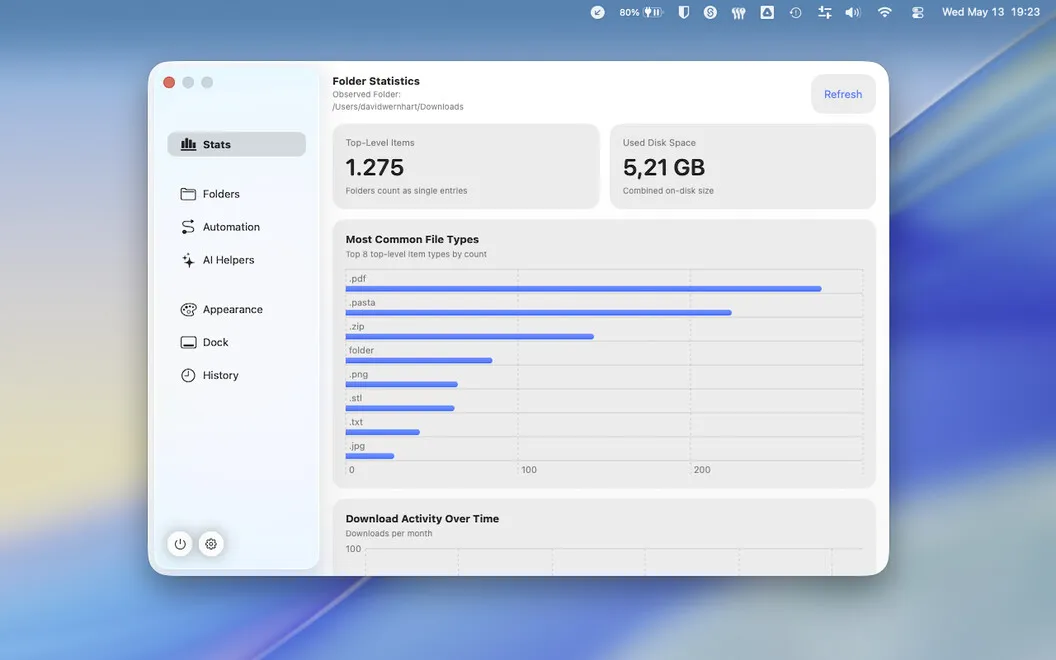Click the ".stl" file type label
Viewport: 1056px width, 660px height.
click(x=356, y=398)
